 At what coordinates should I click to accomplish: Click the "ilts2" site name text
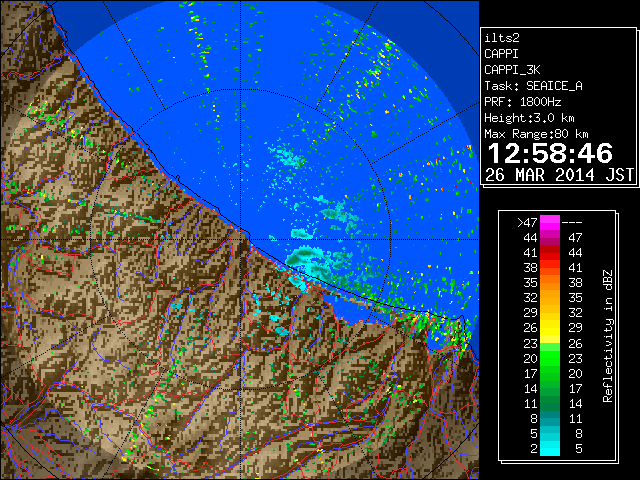(502, 38)
